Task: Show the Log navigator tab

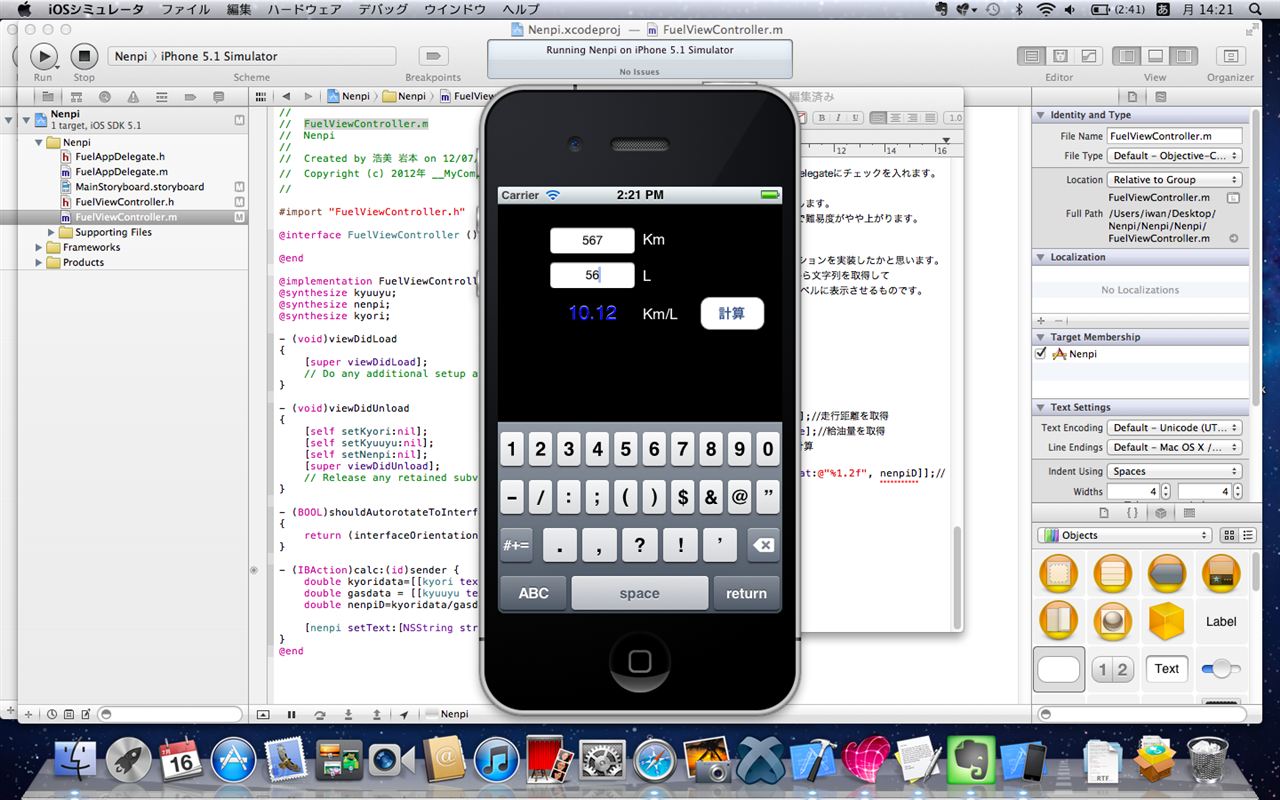Action: coord(219,97)
